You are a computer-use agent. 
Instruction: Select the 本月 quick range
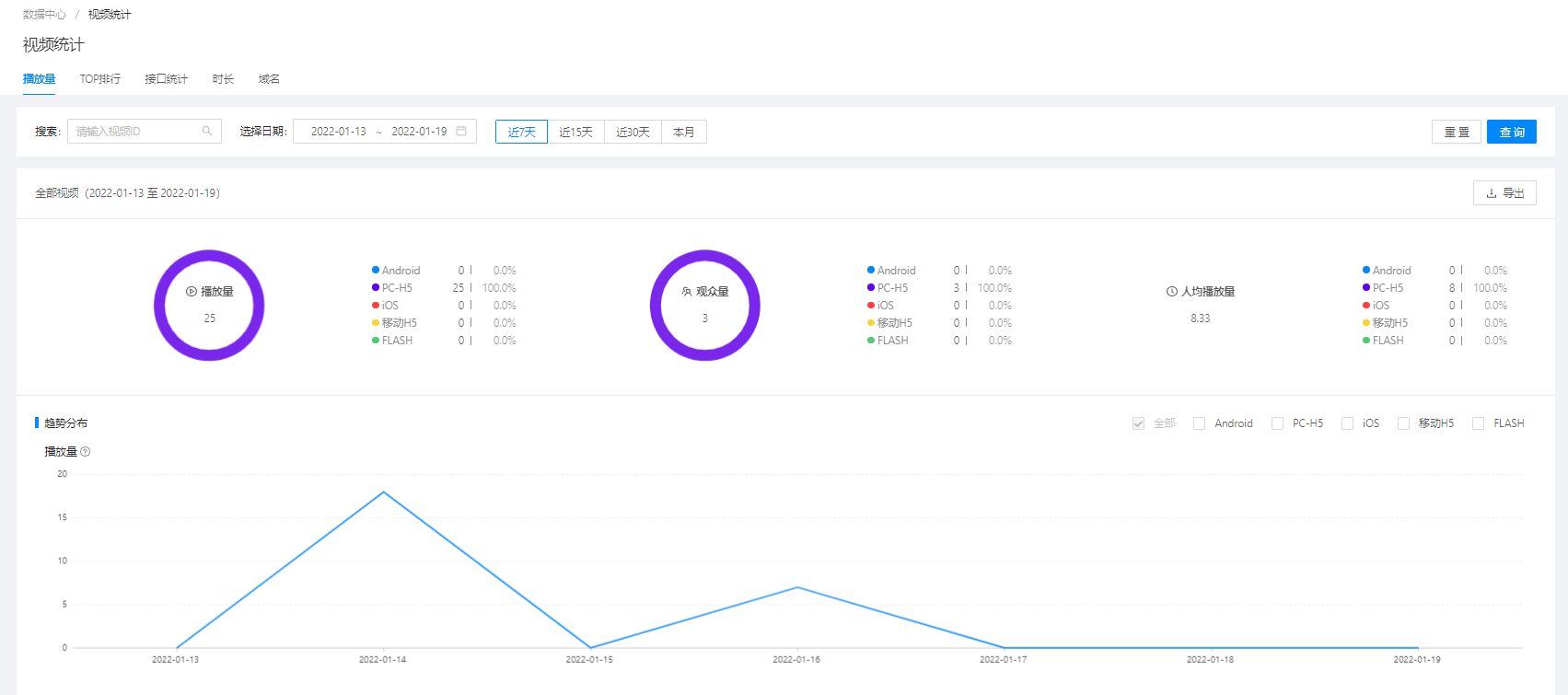coord(683,132)
